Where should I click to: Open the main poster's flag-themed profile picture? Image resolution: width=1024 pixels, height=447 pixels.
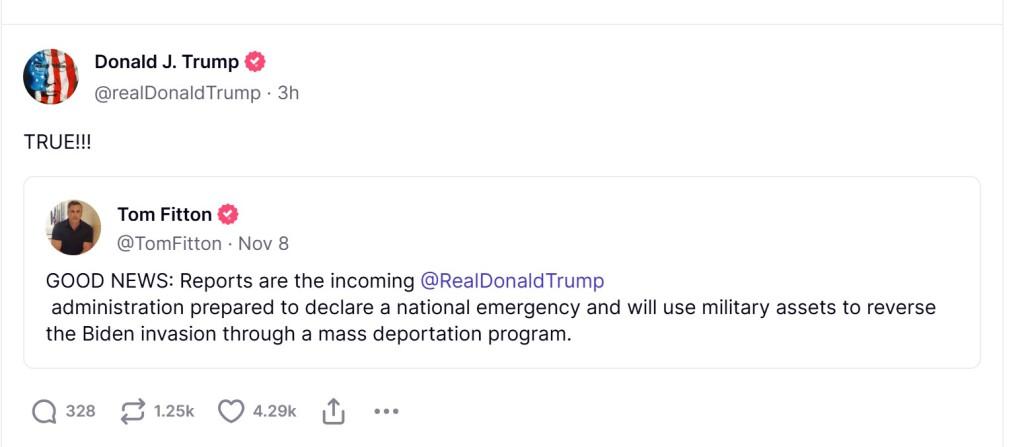(x=50, y=77)
